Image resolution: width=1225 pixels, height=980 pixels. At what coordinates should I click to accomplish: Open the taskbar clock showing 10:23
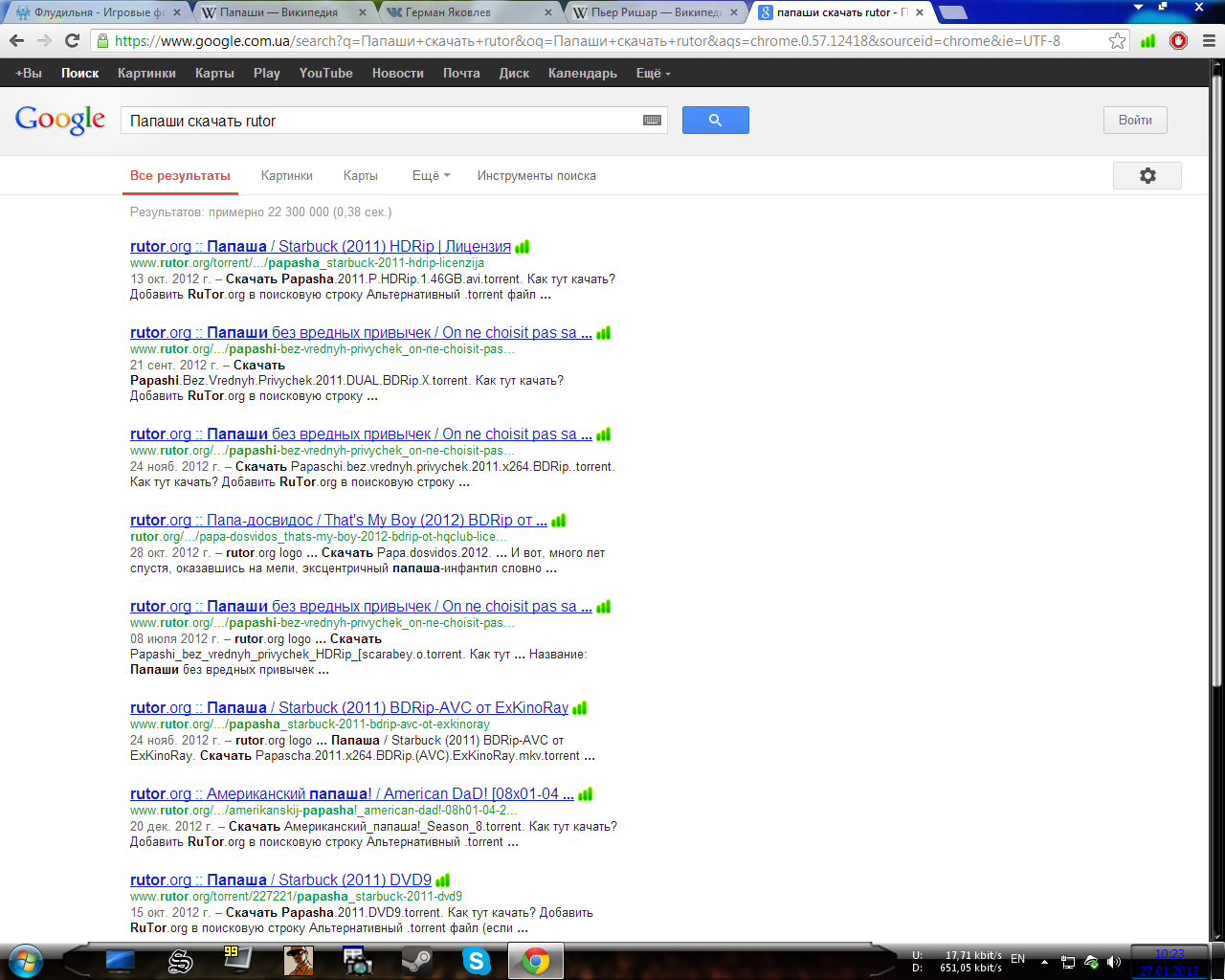coord(1169,961)
